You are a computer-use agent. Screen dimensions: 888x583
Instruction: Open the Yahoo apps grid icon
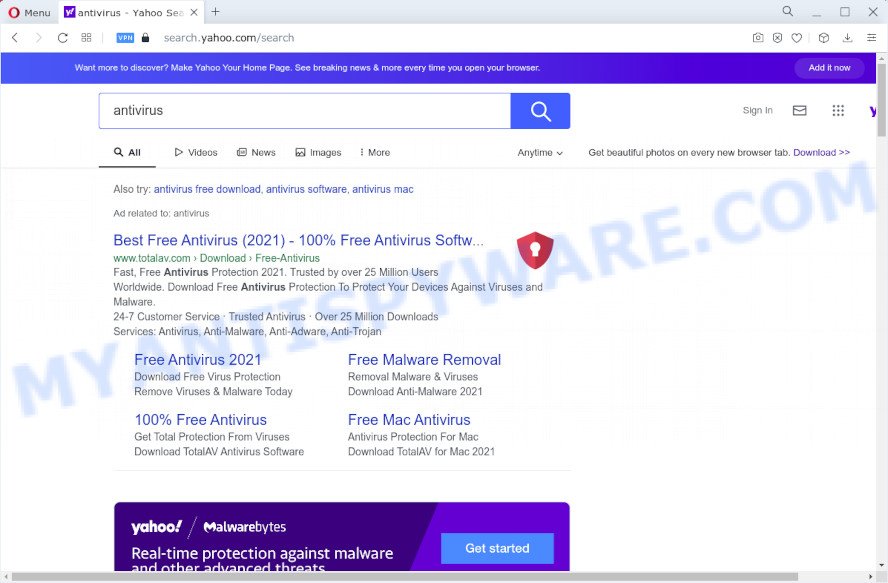click(838, 110)
